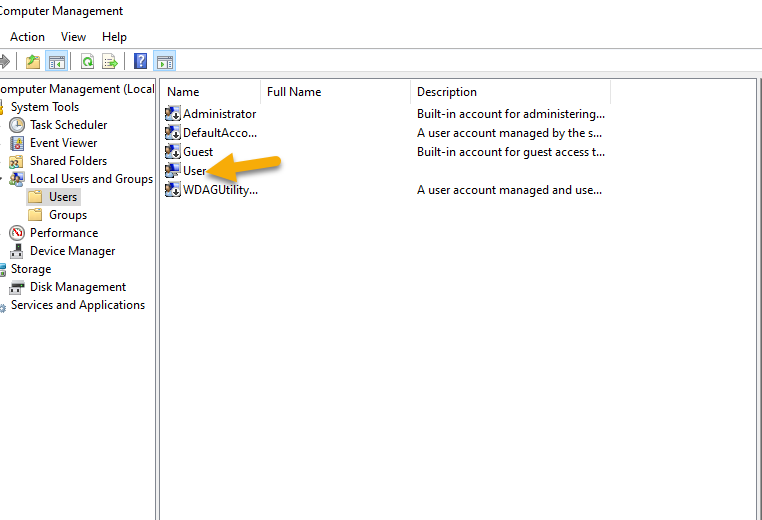Select the Device Manager icon
The image size is (762, 520).
tap(17, 251)
